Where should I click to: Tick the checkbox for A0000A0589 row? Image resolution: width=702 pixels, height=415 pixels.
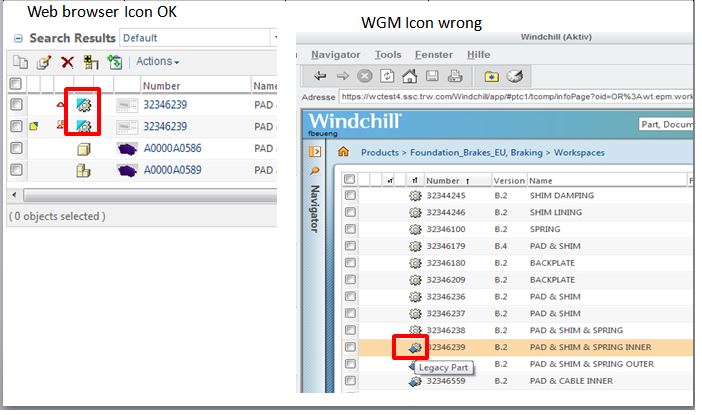17,170
